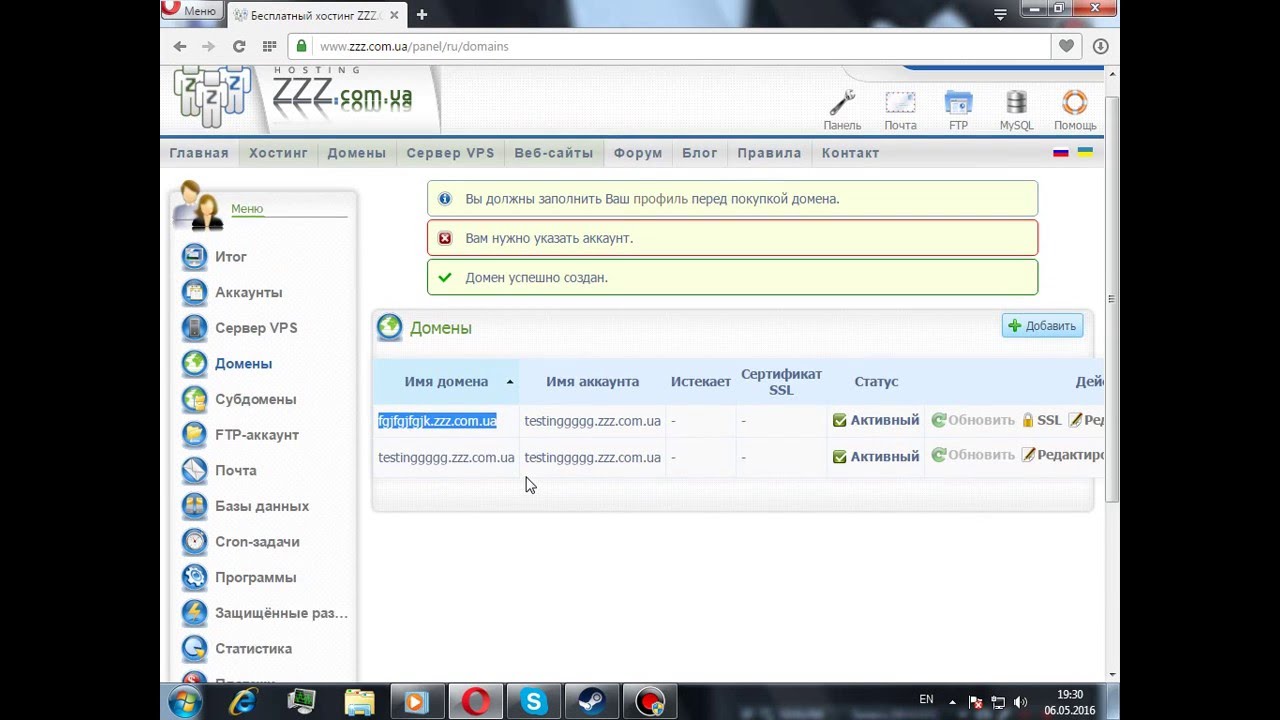Click Обновить for testingggg domain row
This screenshot has height=720, width=1280.
[973, 455]
